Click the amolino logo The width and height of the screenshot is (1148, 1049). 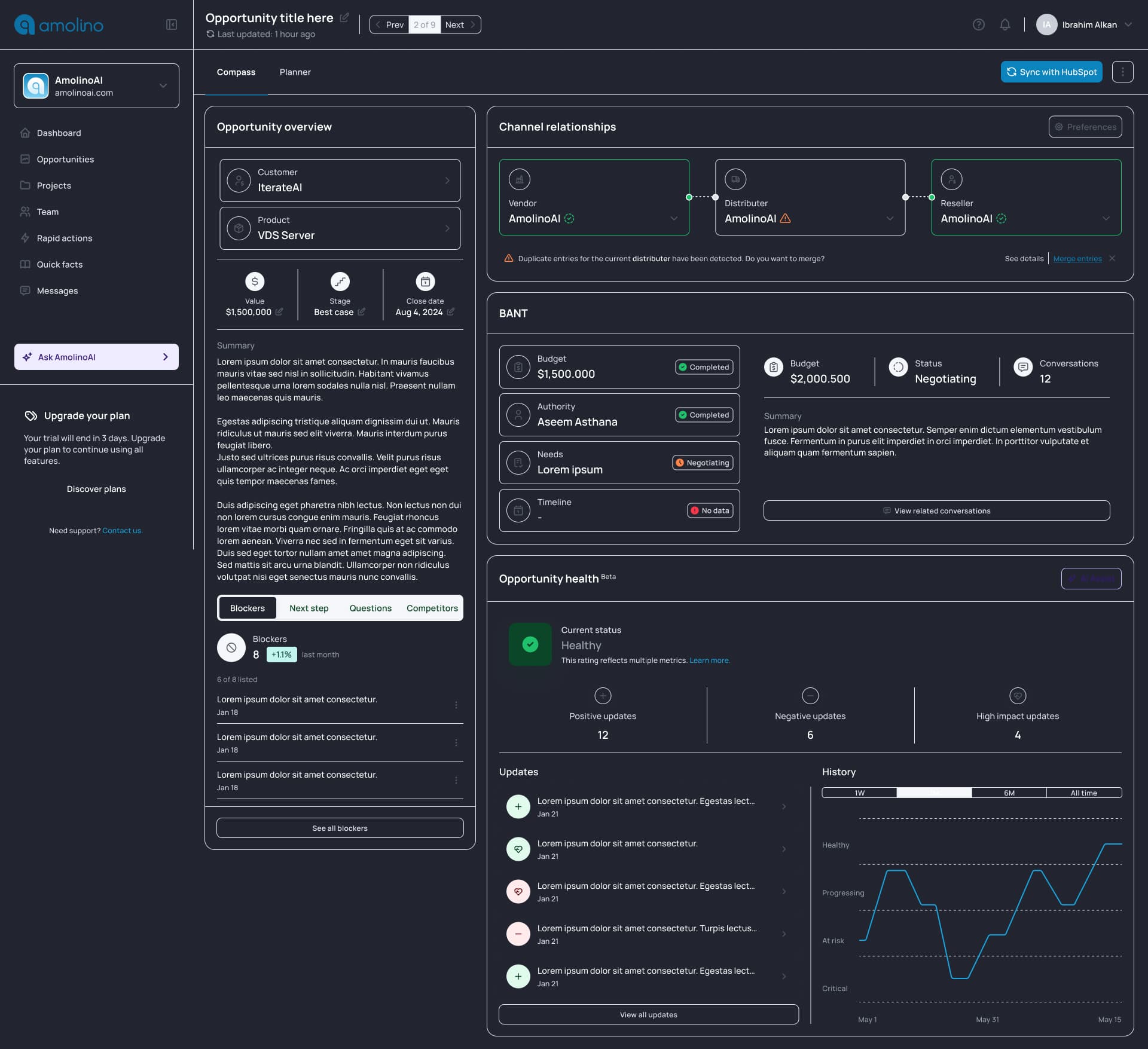coord(59,25)
